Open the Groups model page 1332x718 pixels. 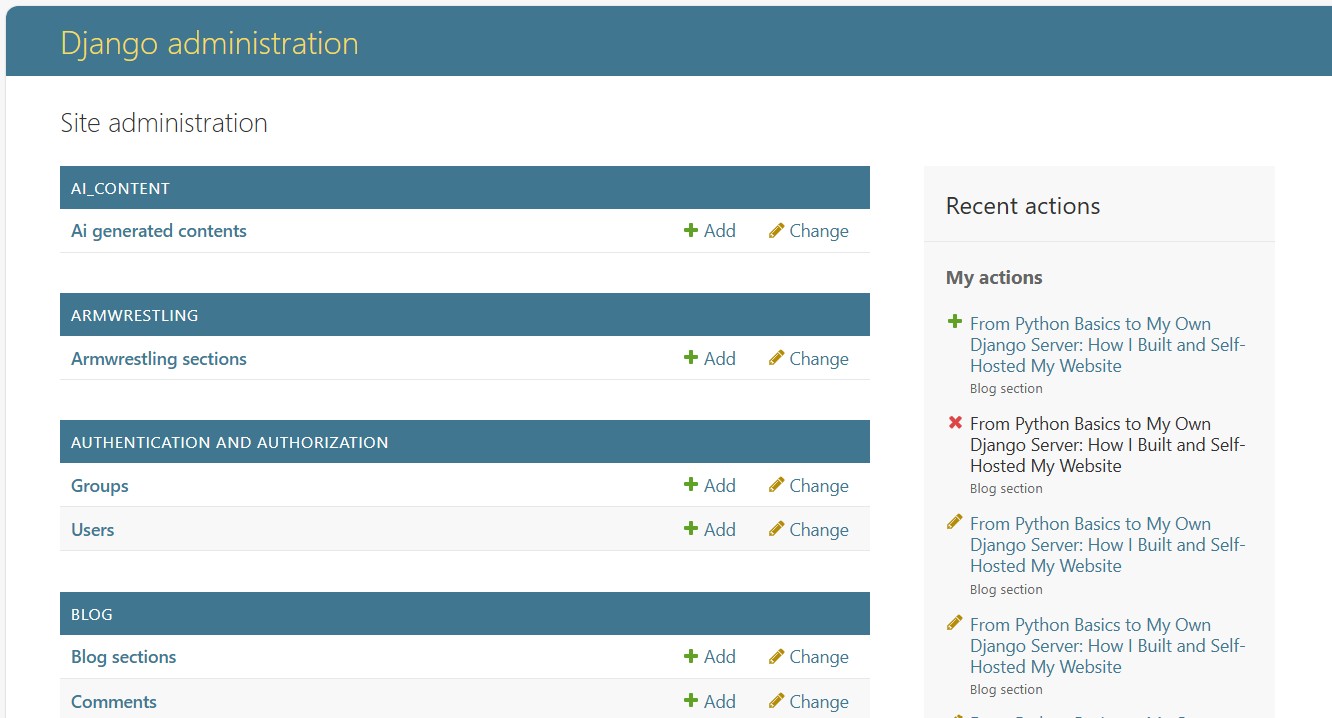[99, 485]
